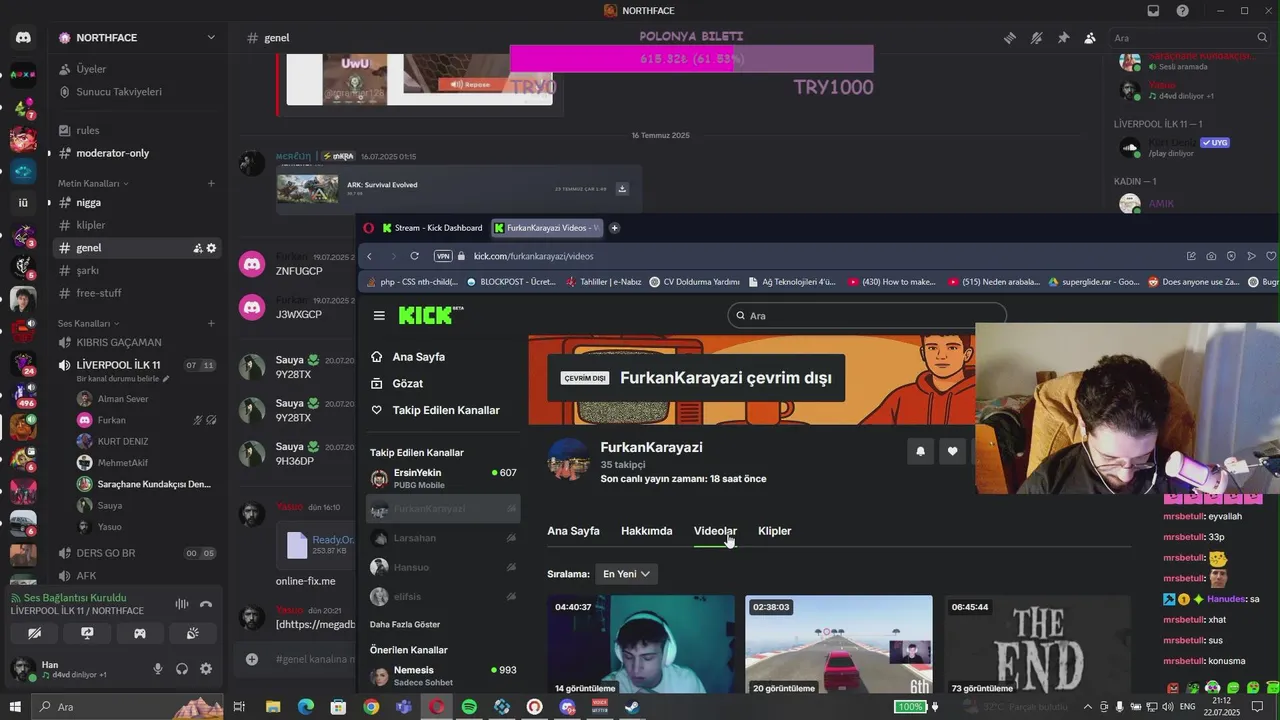1280x720 pixels.
Task: Open the CV Doldurma Yardımı bookmark
Action: [694, 282]
